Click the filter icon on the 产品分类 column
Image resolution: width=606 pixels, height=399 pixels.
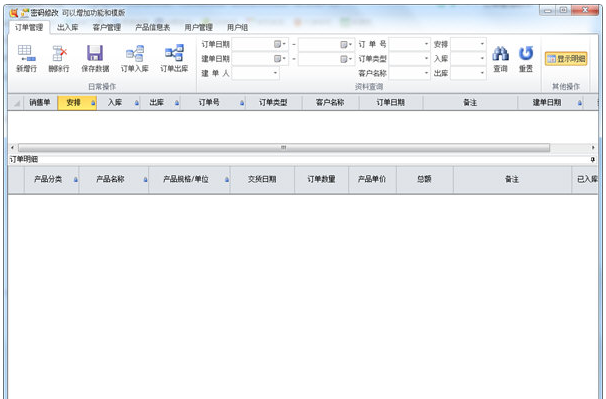(76, 180)
